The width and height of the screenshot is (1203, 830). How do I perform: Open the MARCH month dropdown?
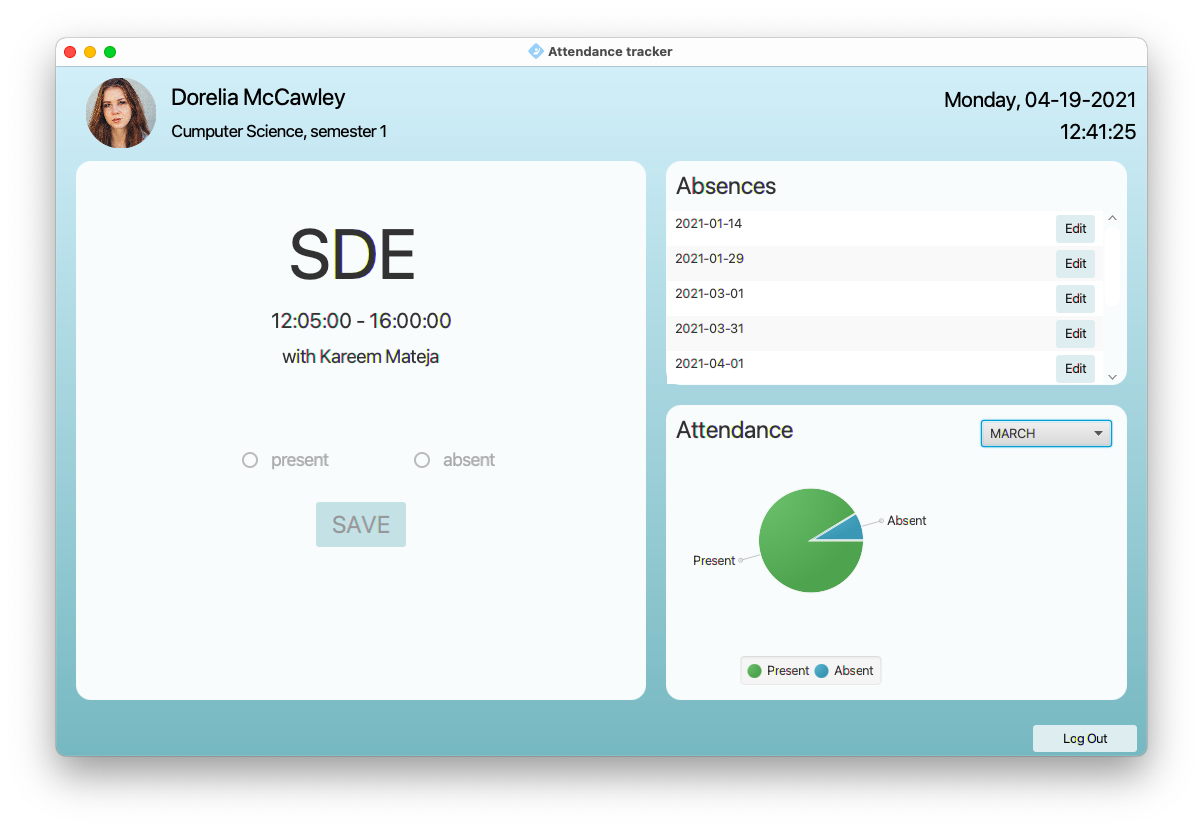(x=1046, y=433)
